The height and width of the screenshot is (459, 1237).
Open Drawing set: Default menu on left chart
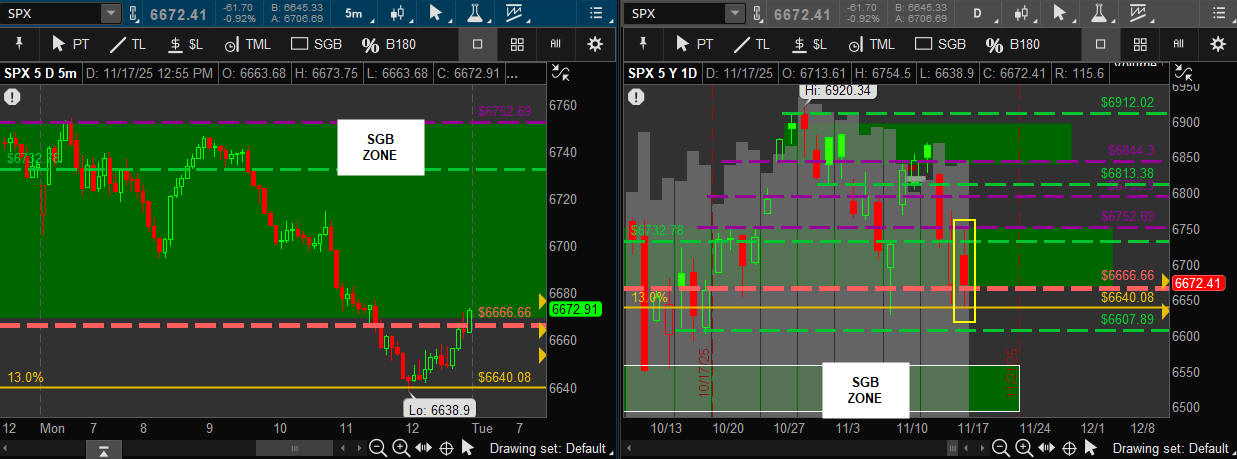coord(549,448)
